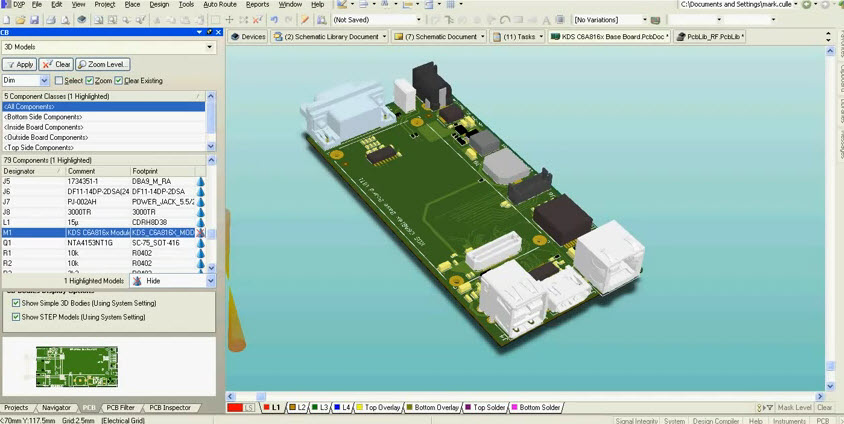Click the grid toolbar icon
This screenshot has height=424, width=844.
(x=451, y=4)
